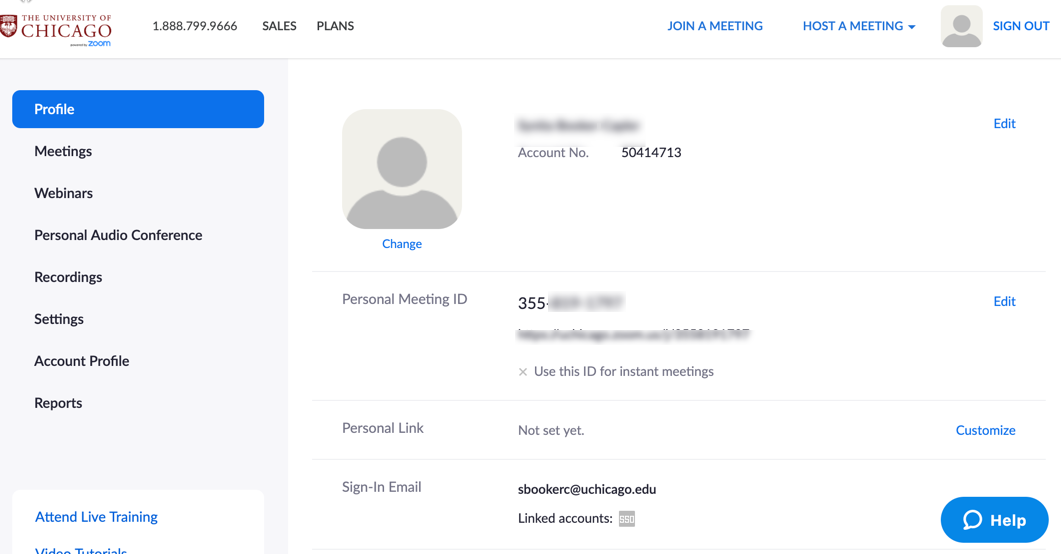
Task: Go to Webinars section
Action: point(63,193)
